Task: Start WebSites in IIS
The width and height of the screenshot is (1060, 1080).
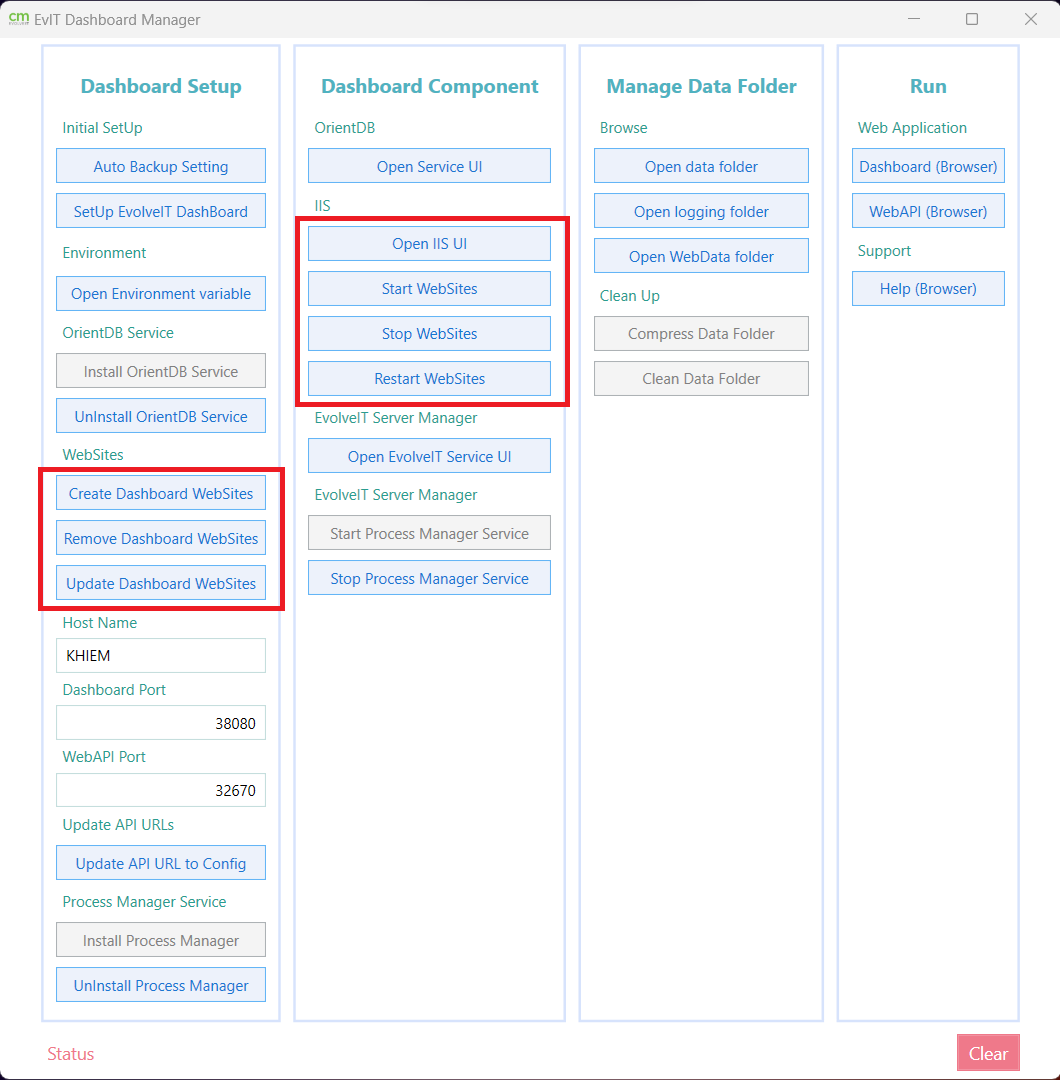Action: (x=429, y=288)
